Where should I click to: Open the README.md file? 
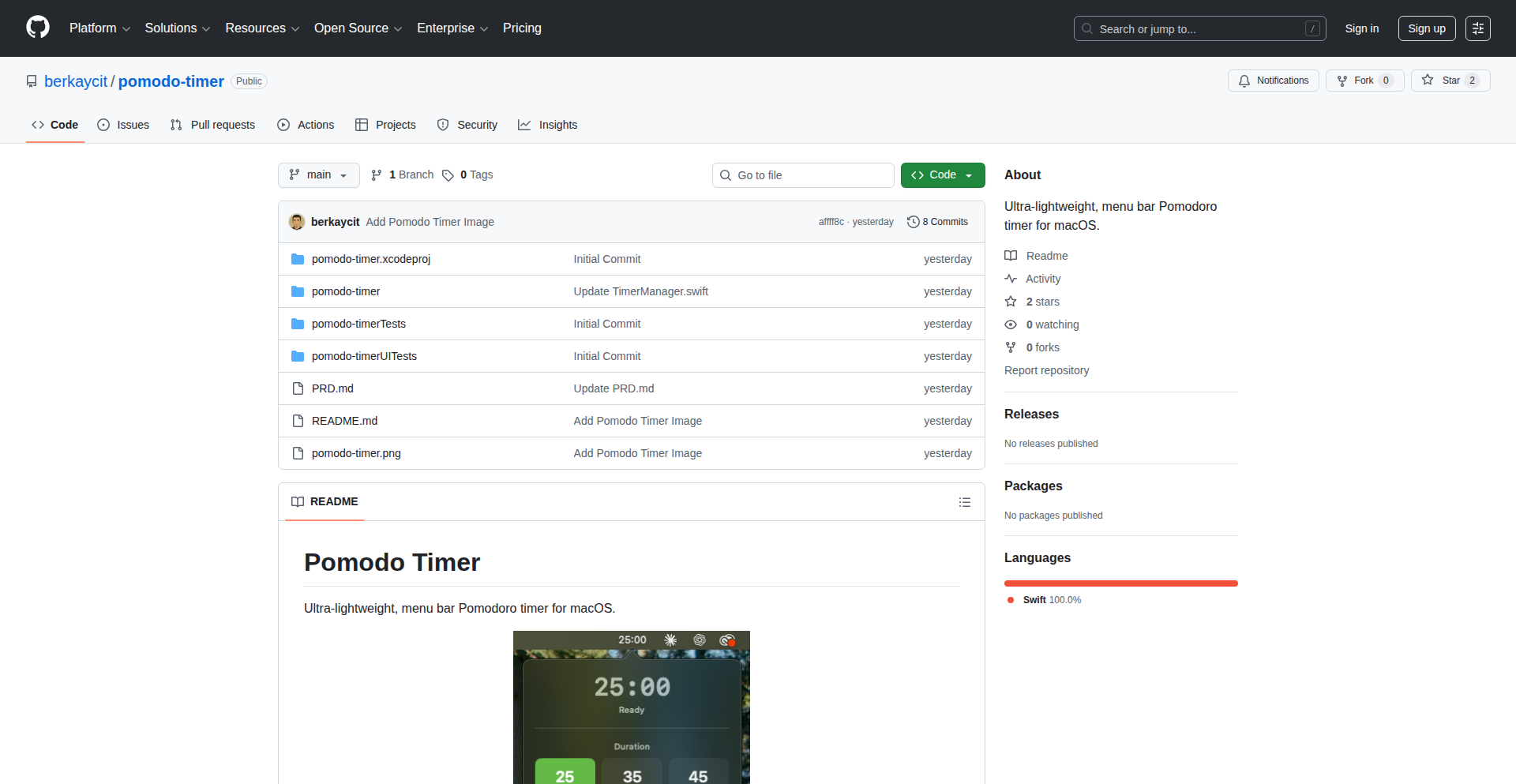click(344, 421)
